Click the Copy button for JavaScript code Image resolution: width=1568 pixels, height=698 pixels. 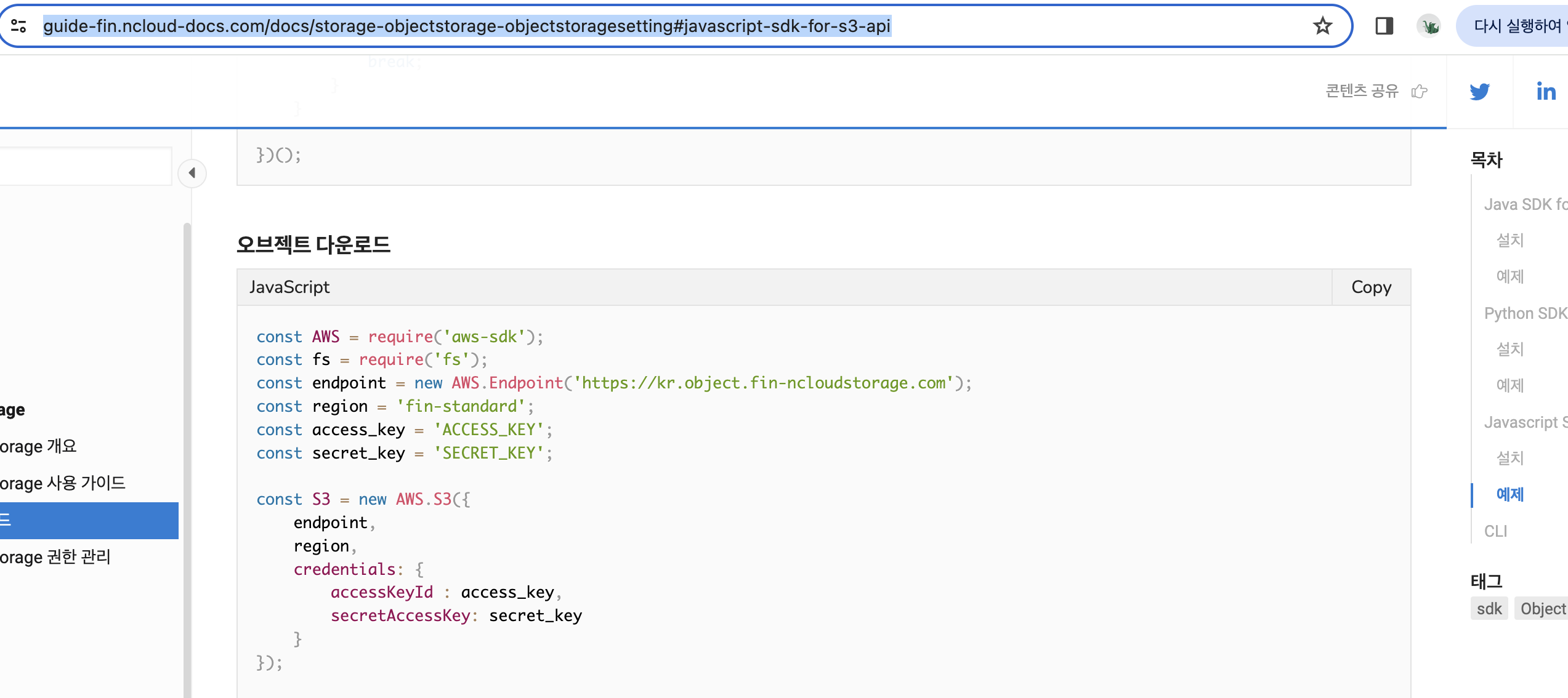(1371, 288)
